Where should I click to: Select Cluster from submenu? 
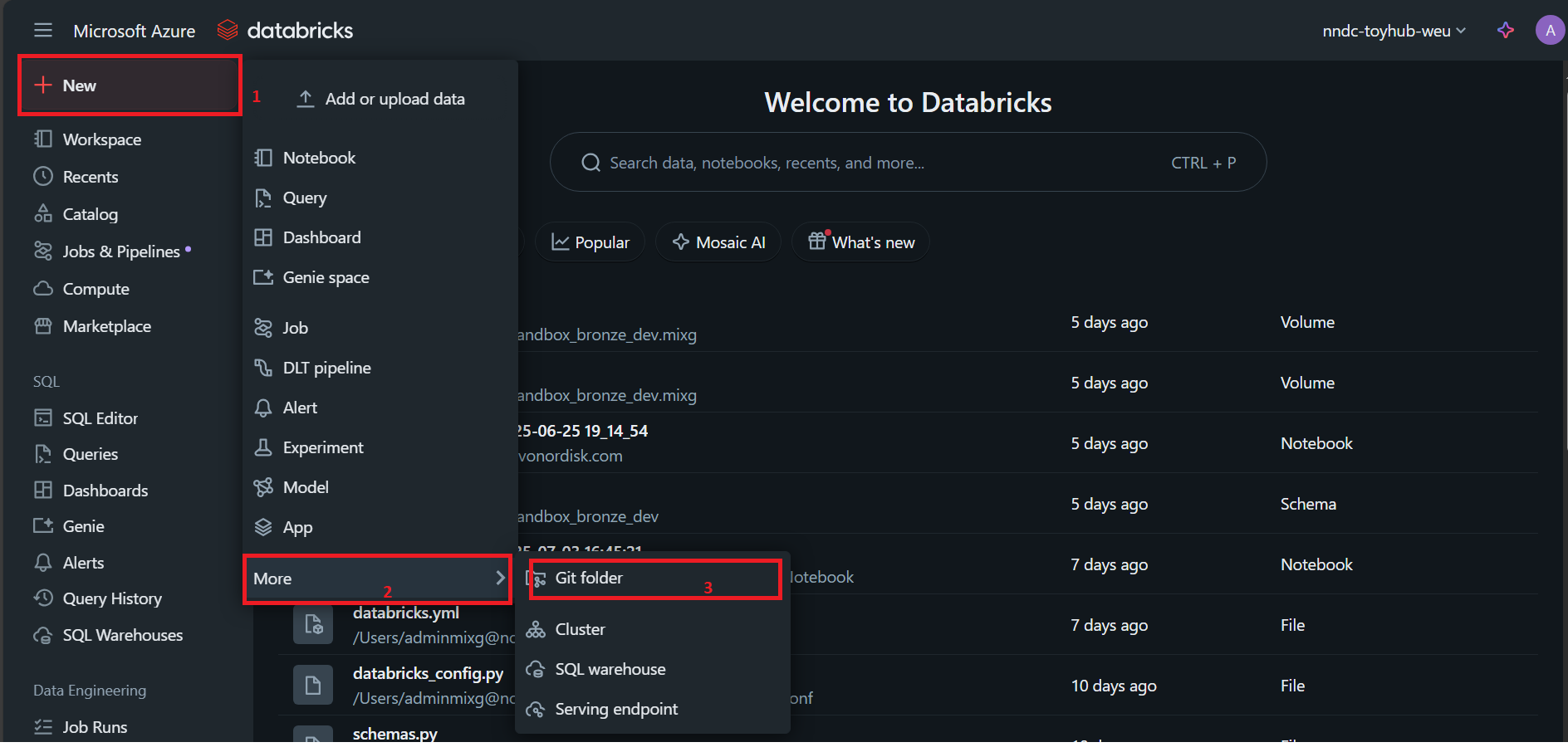tap(653, 629)
